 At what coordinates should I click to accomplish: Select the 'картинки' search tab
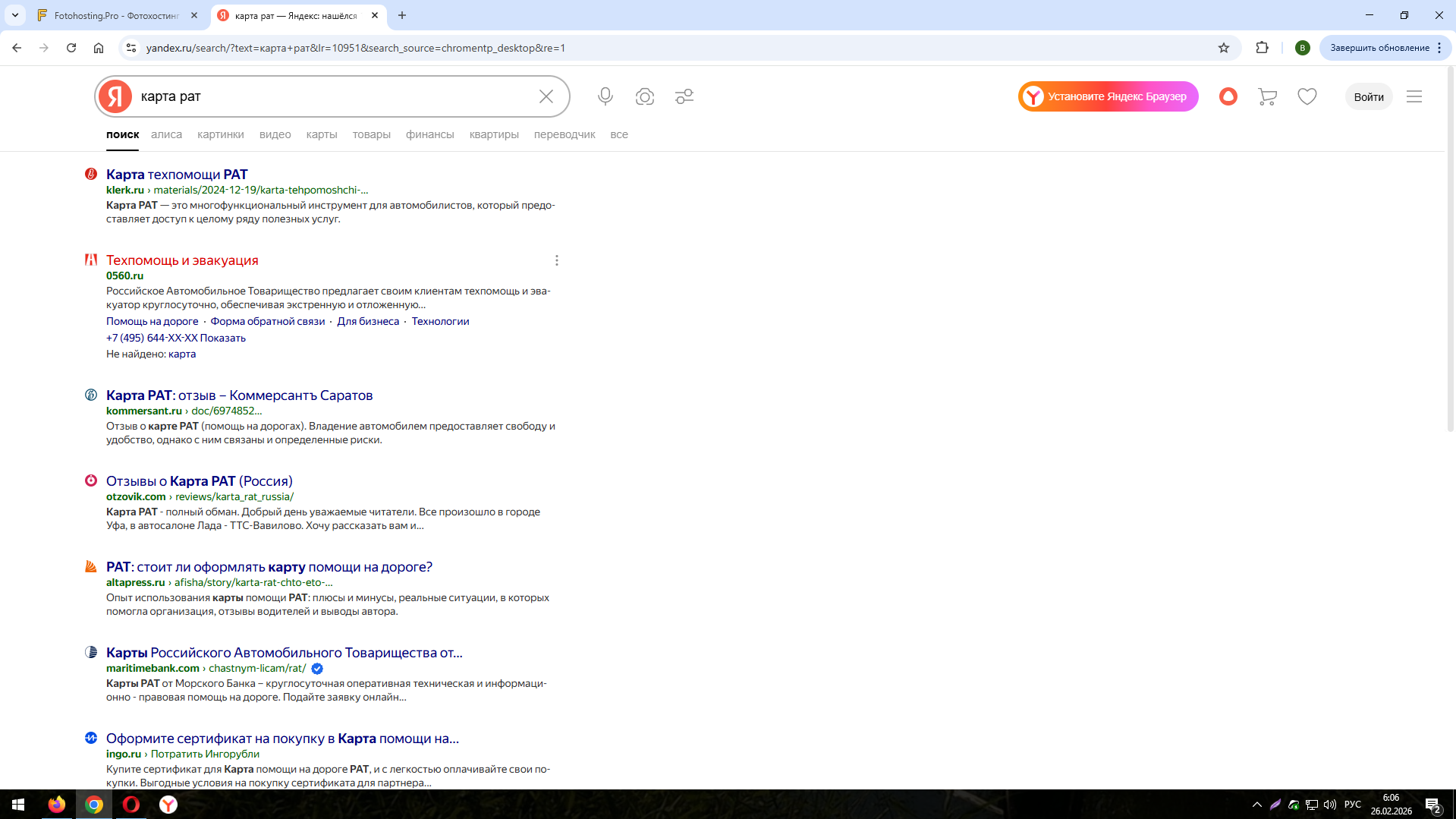(x=221, y=134)
